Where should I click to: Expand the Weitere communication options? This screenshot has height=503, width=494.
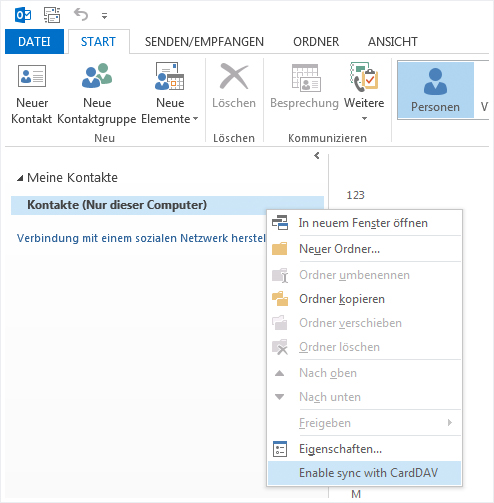[x=364, y=92]
